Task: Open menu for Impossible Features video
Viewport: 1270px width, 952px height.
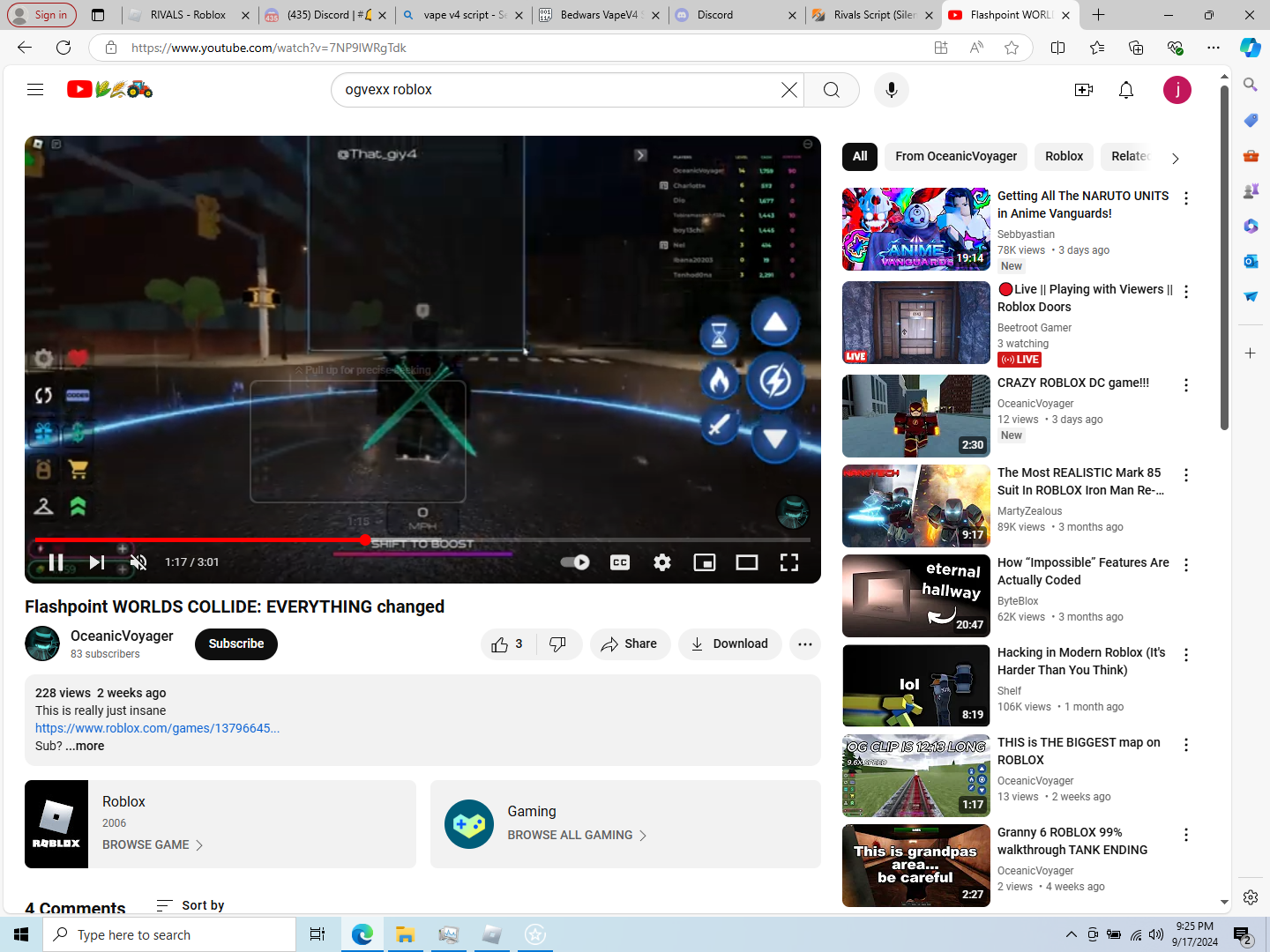Action: [x=1186, y=565]
